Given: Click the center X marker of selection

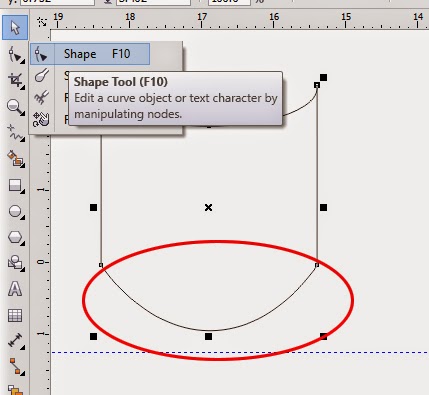Looking at the screenshot, I should pyautogui.click(x=208, y=208).
